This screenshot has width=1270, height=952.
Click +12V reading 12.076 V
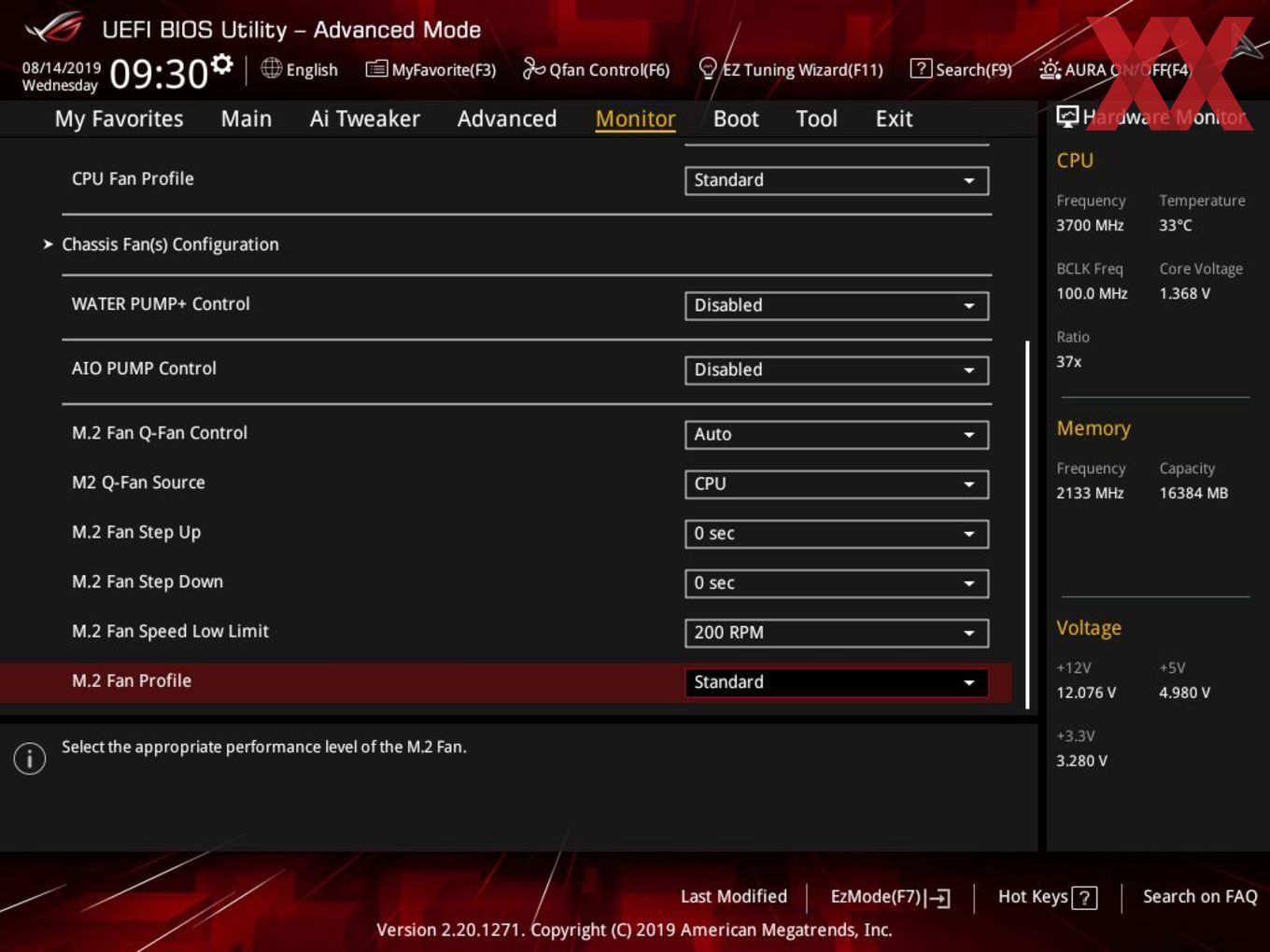(1086, 693)
